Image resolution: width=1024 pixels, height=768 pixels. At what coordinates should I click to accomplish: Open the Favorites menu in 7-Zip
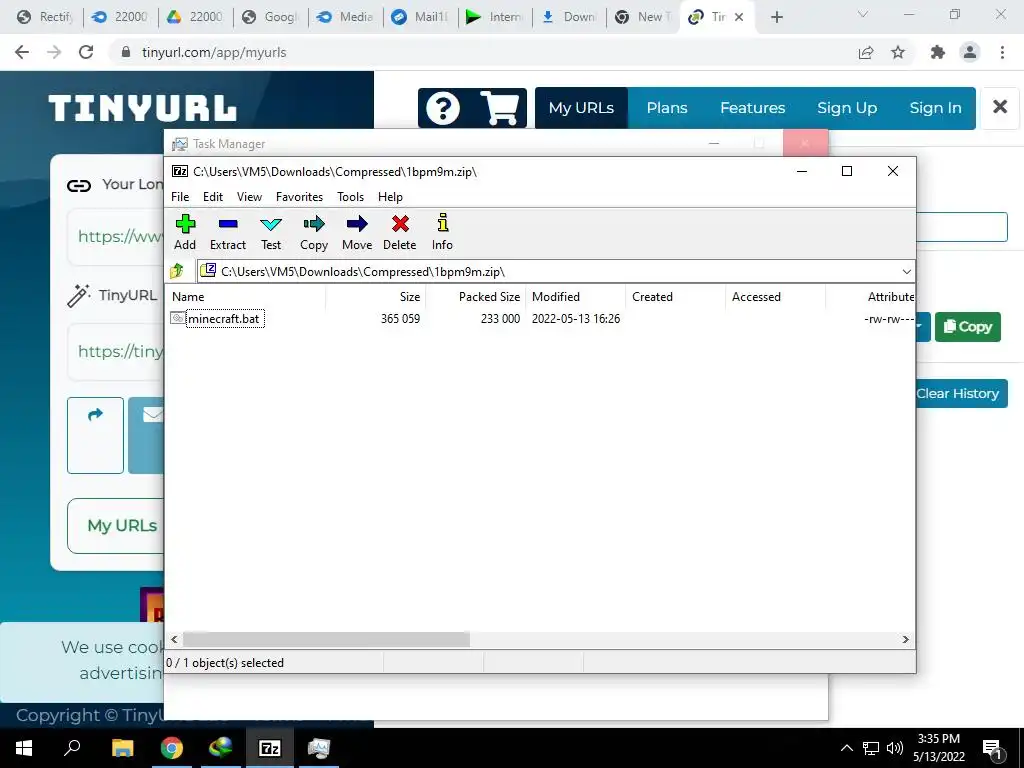click(x=299, y=197)
